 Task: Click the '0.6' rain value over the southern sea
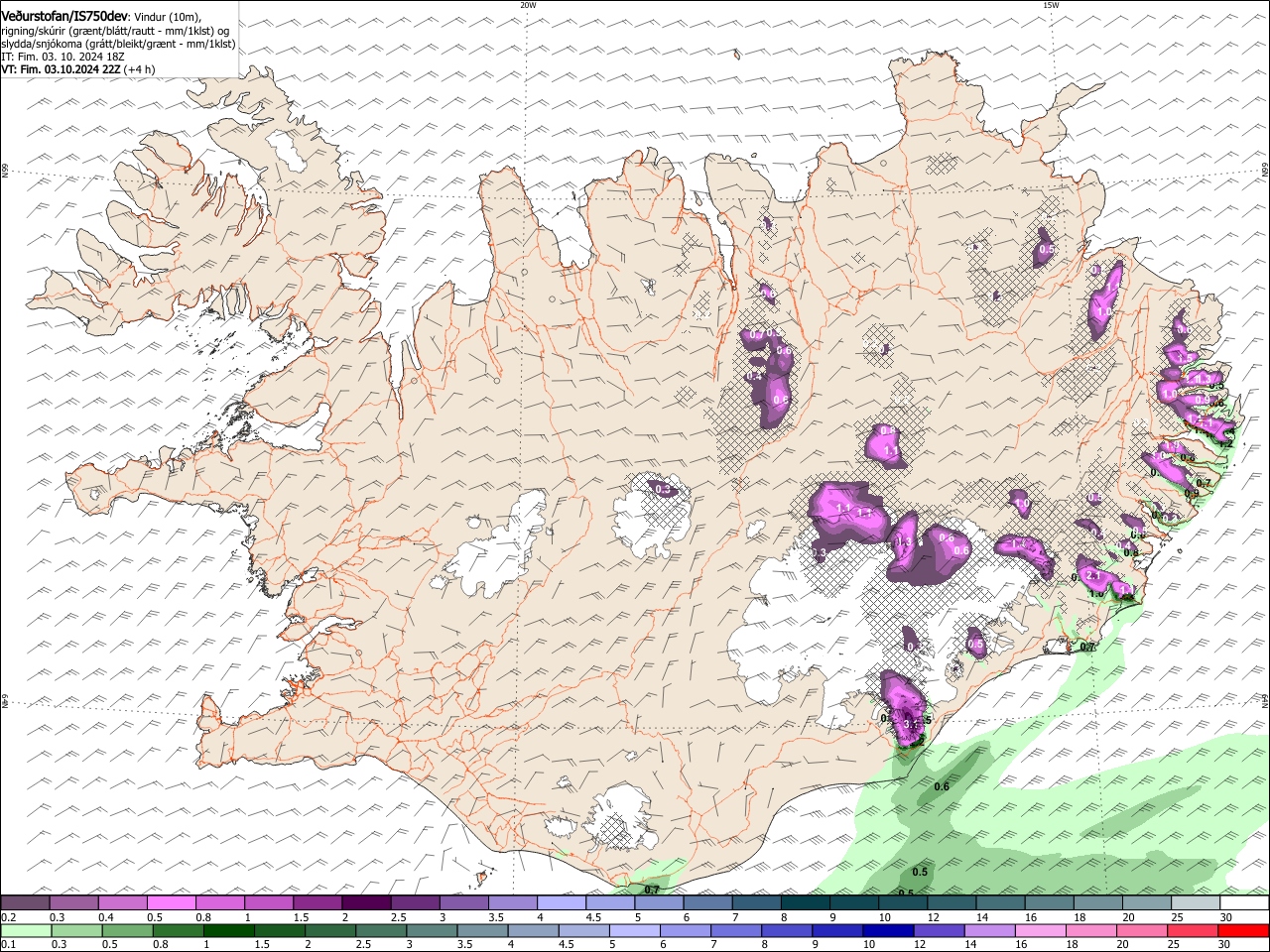tap(942, 786)
